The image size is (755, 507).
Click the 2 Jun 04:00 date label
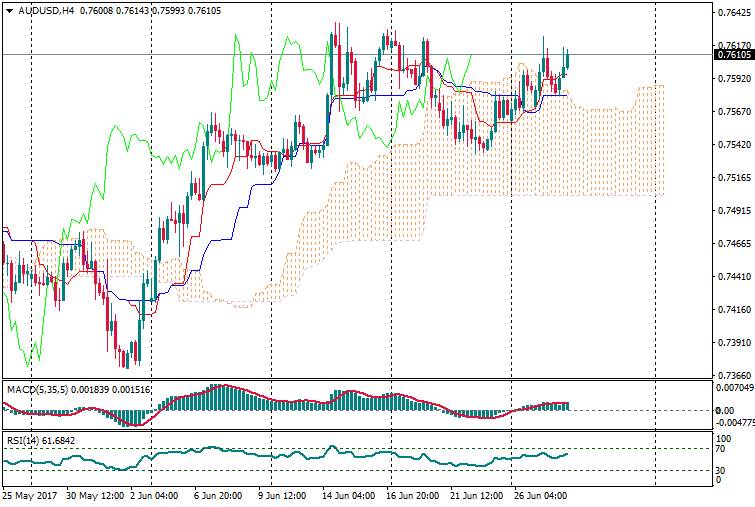(154, 495)
